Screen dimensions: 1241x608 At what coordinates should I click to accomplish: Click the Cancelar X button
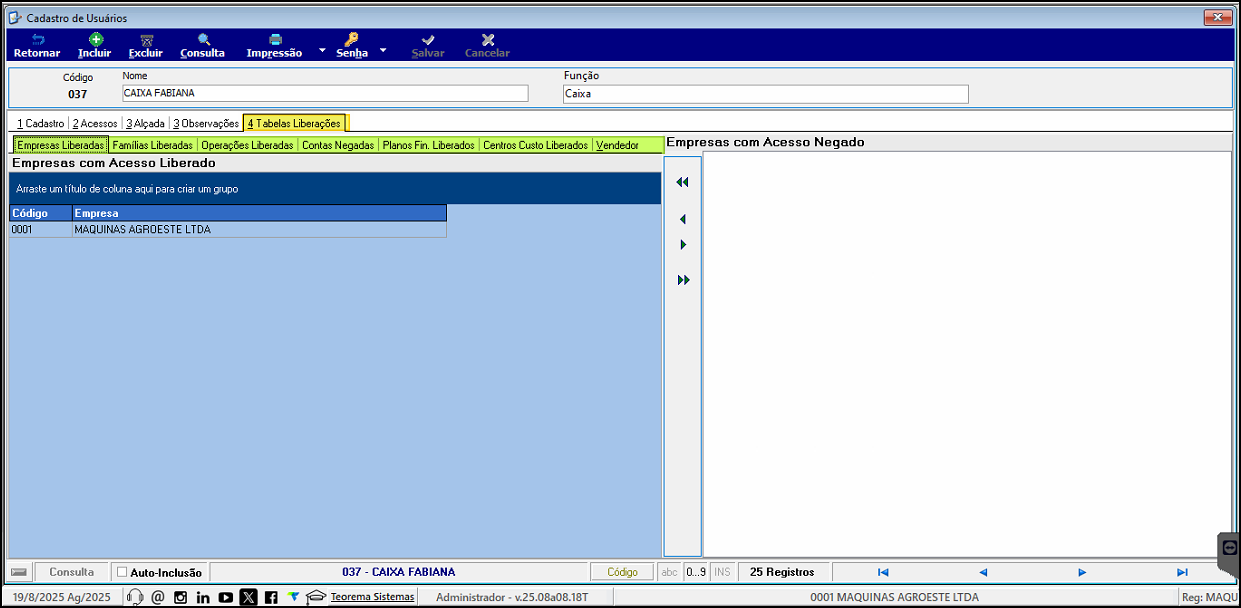(x=487, y=46)
